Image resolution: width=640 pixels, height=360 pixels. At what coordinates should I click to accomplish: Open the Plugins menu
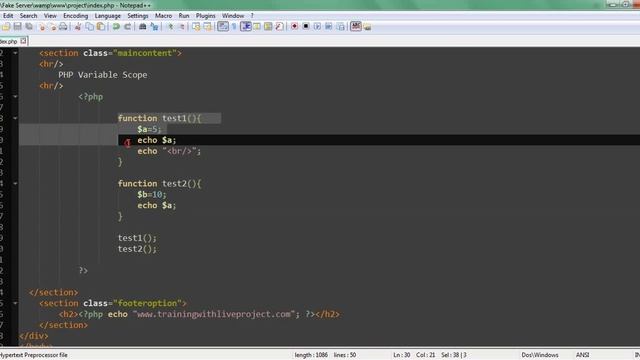205,16
